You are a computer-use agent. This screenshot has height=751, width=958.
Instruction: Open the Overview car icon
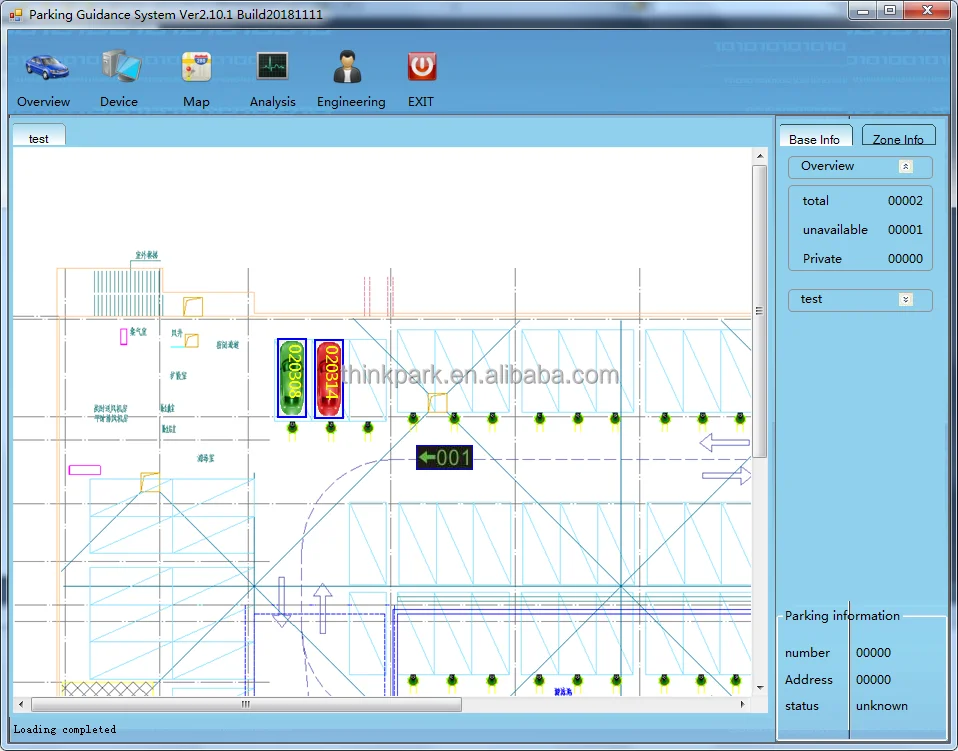point(45,67)
